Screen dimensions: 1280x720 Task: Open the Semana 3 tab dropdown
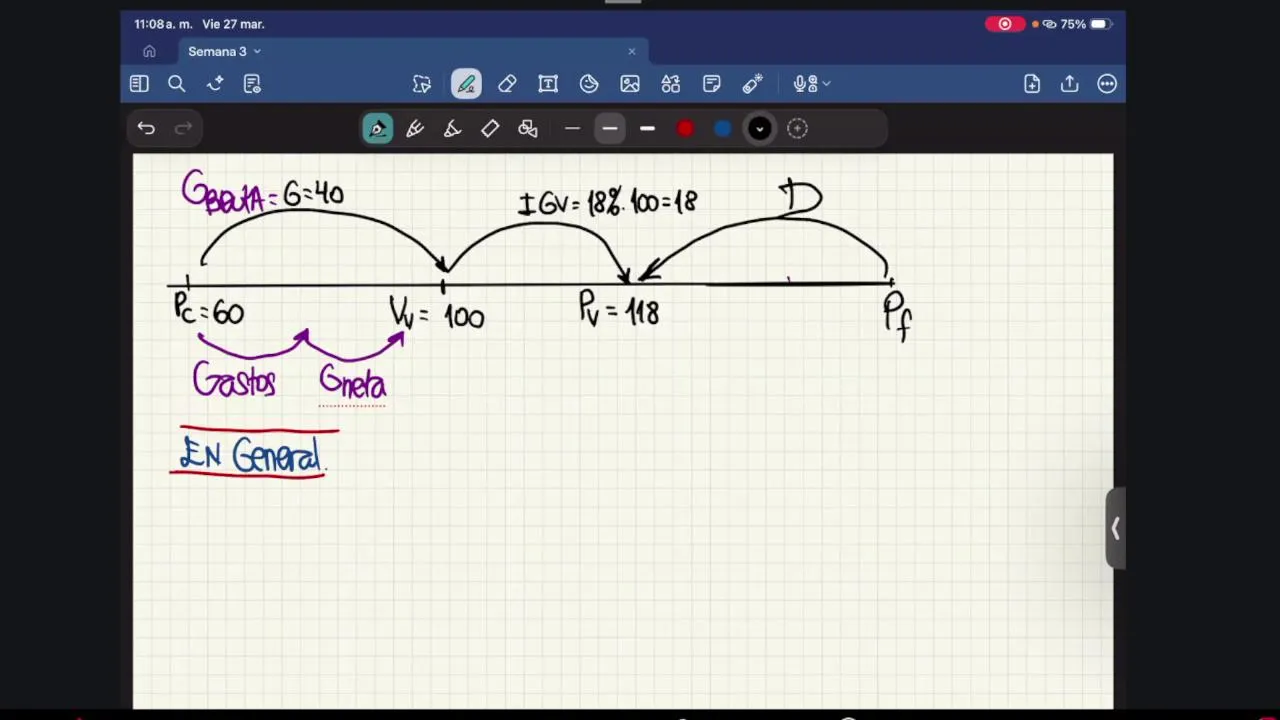click(x=257, y=51)
